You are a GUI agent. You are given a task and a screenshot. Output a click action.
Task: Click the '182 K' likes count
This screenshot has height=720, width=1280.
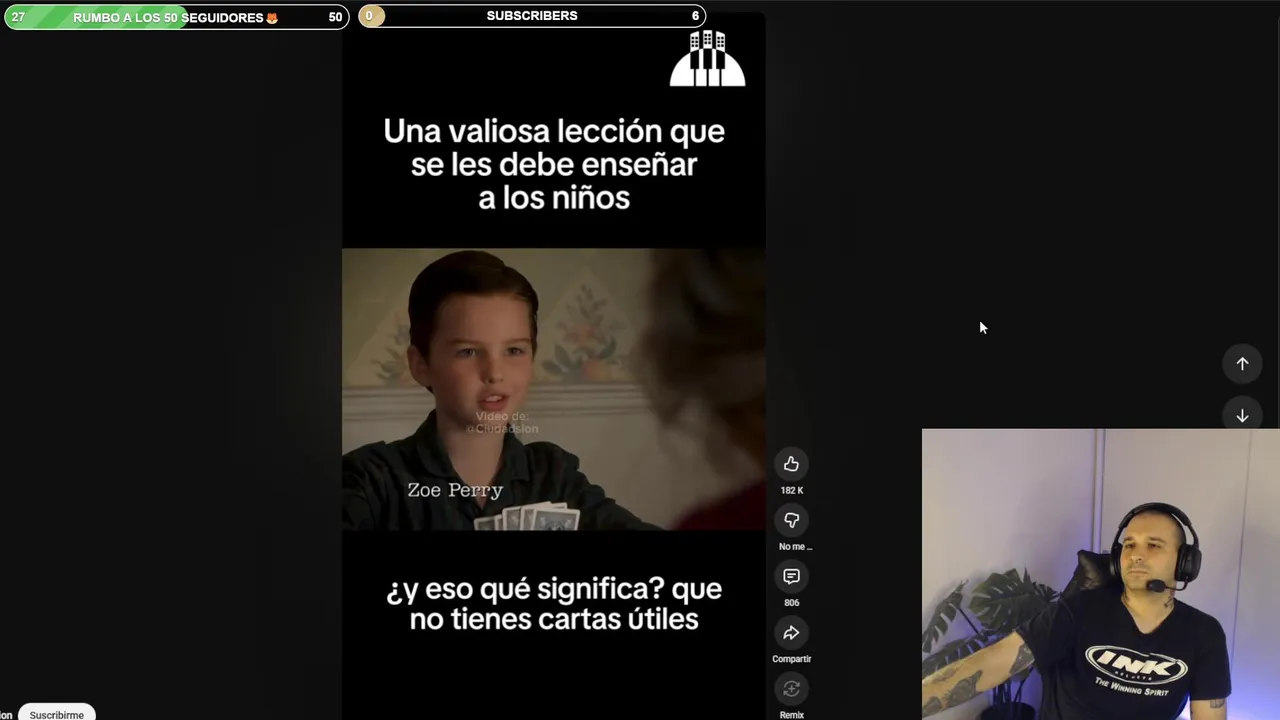coord(791,490)
